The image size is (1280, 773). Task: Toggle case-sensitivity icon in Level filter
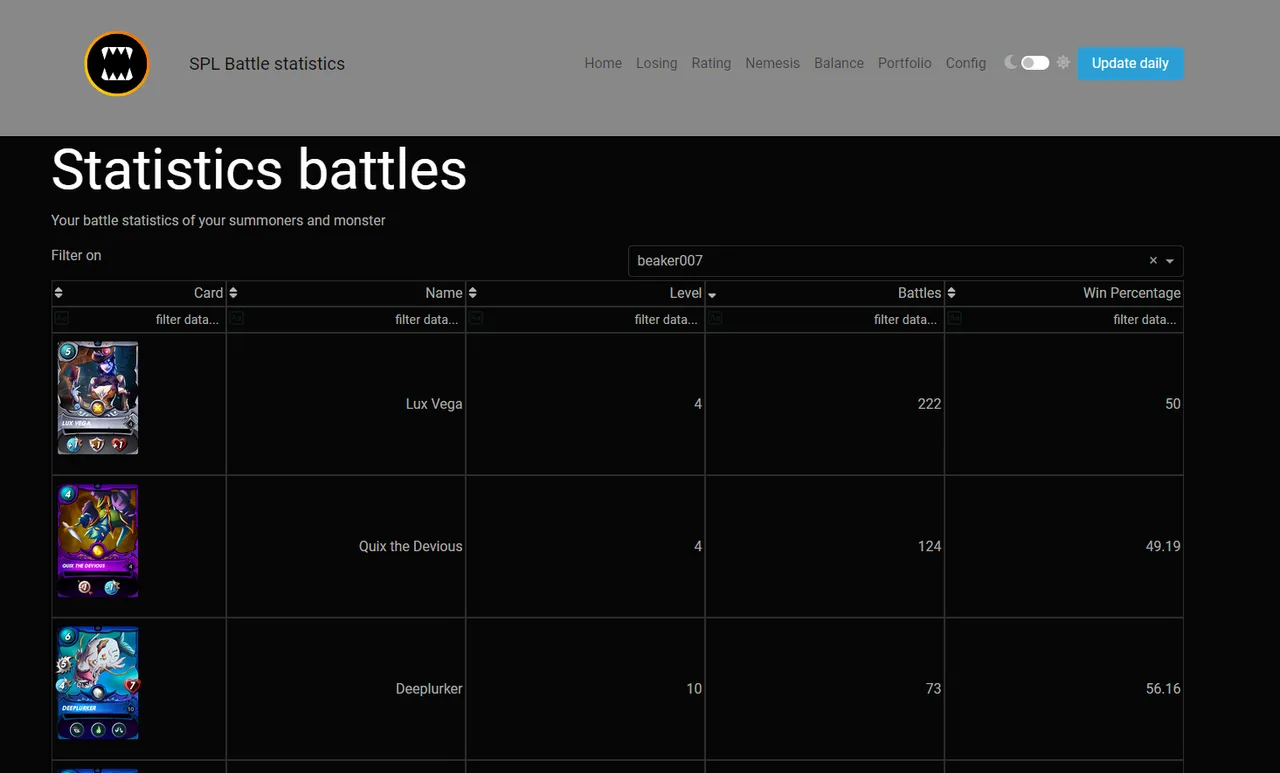click(x=476, y=318)
